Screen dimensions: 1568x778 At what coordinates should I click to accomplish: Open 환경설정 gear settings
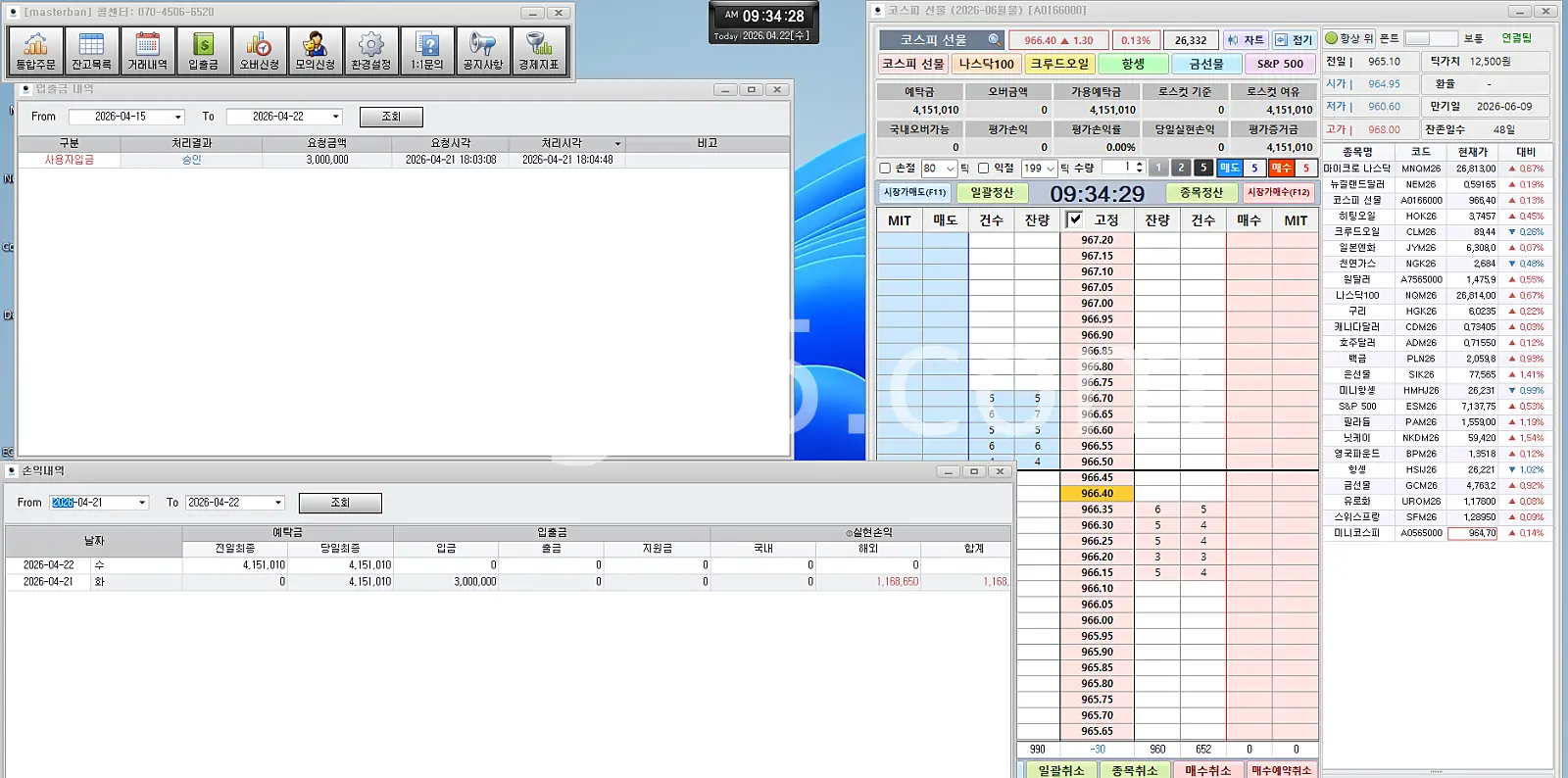pyautogui.click(x=370, y=51)
